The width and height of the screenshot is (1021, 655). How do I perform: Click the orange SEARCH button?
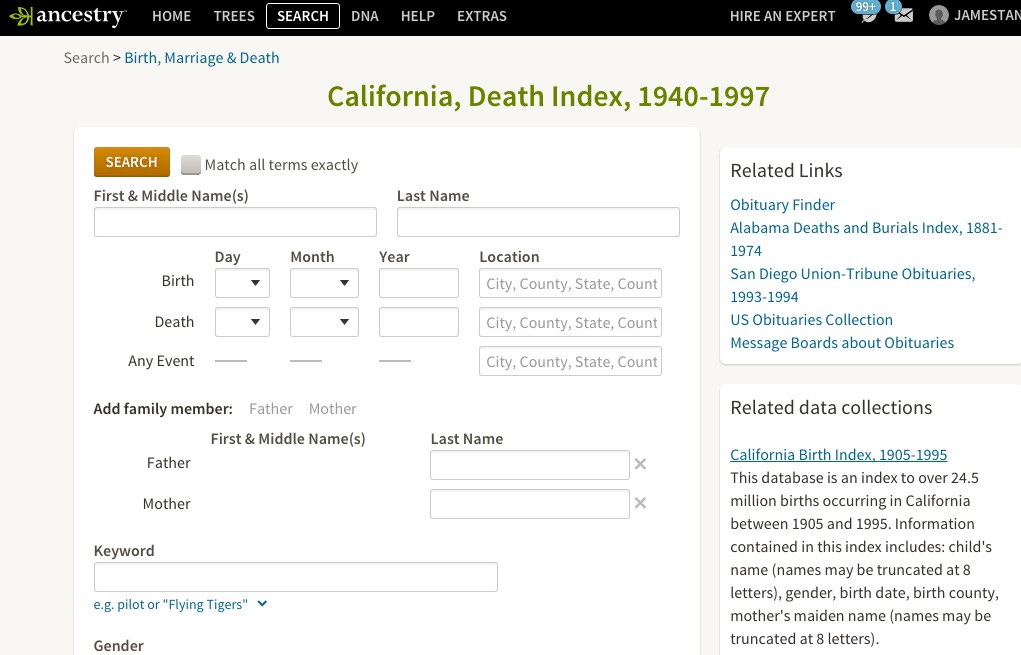pyautogui.click(x=131, y=161)
